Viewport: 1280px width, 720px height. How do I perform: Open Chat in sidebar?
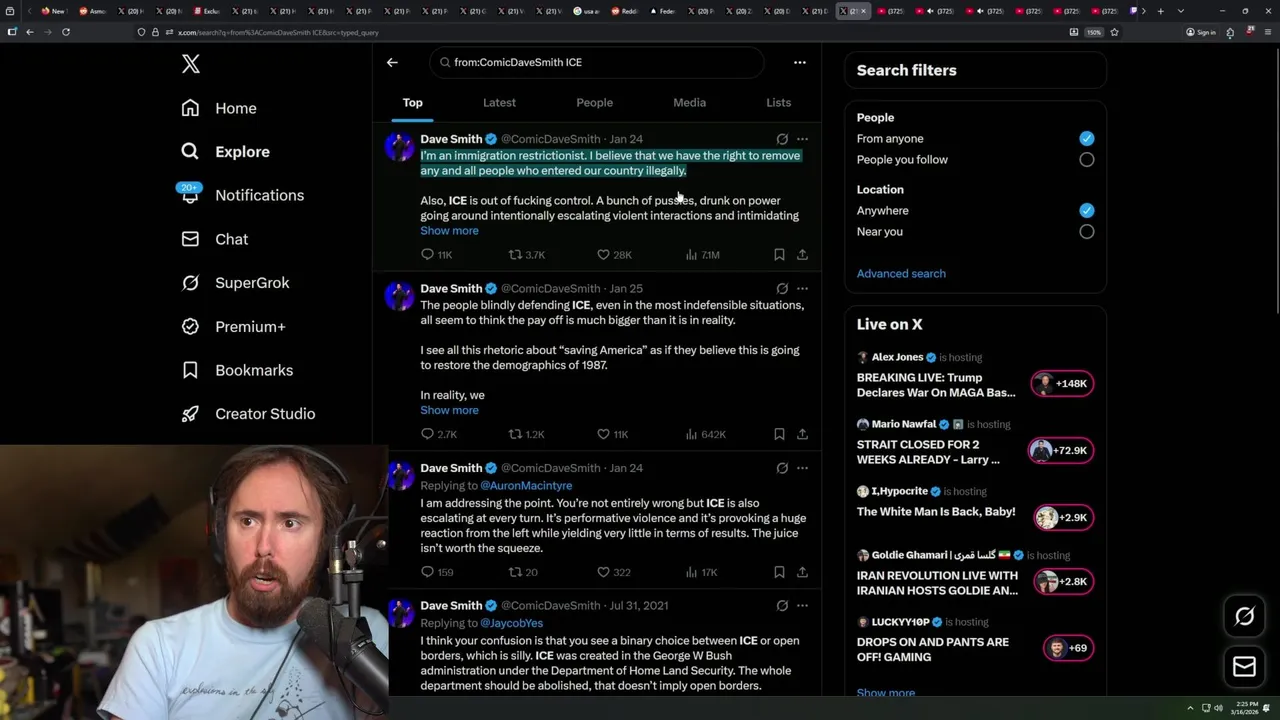(214, 239)
